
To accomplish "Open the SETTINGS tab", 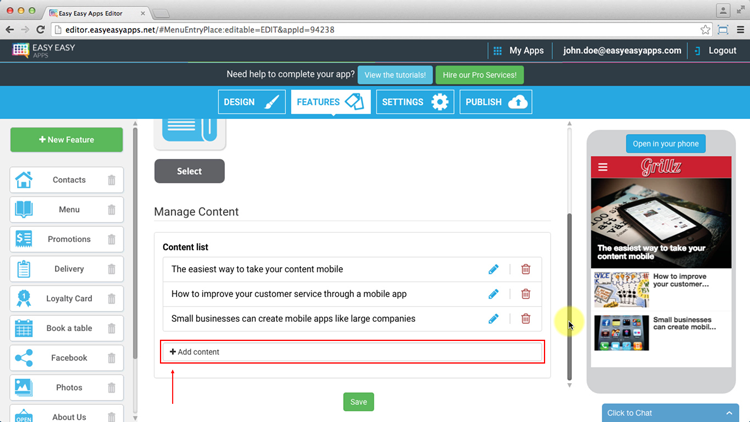I will tap(414, 102).
